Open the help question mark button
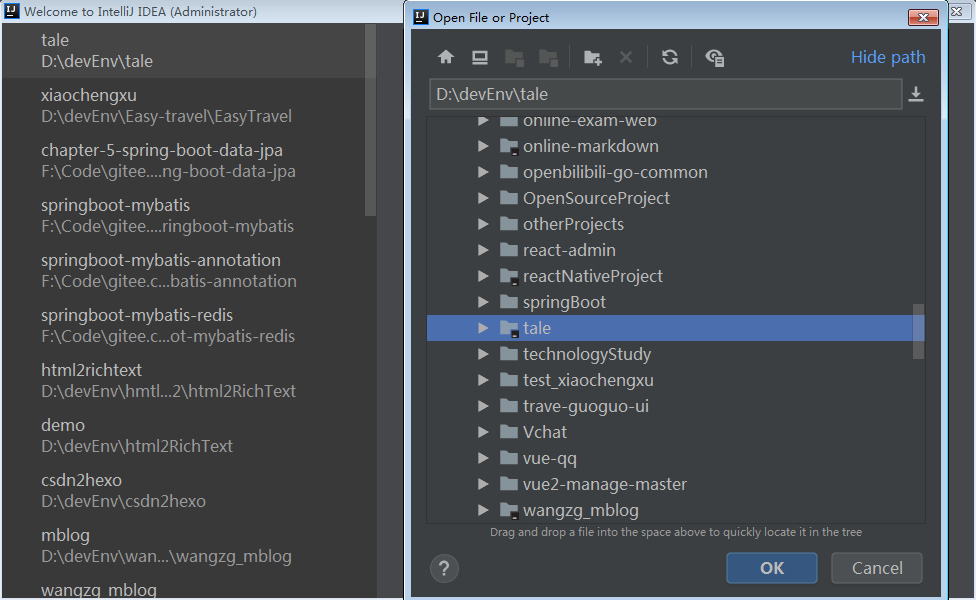Image resolution: width=976 pixels, height=600 pixels. 444,569
